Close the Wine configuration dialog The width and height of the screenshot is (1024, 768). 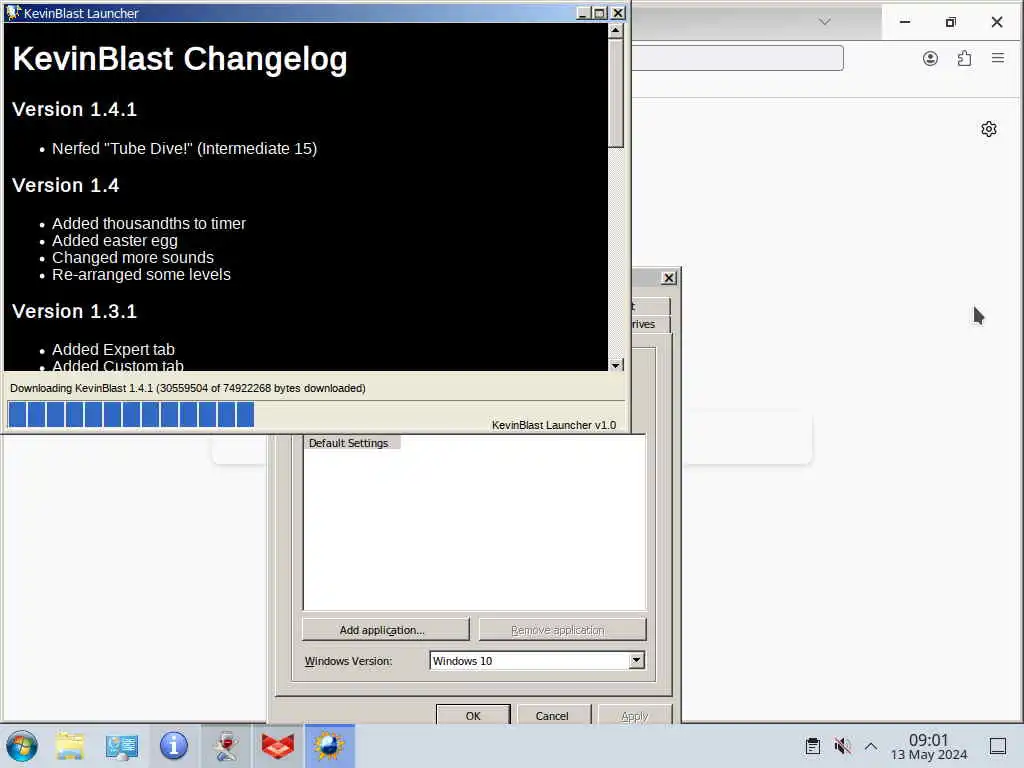tap(669, 278)
